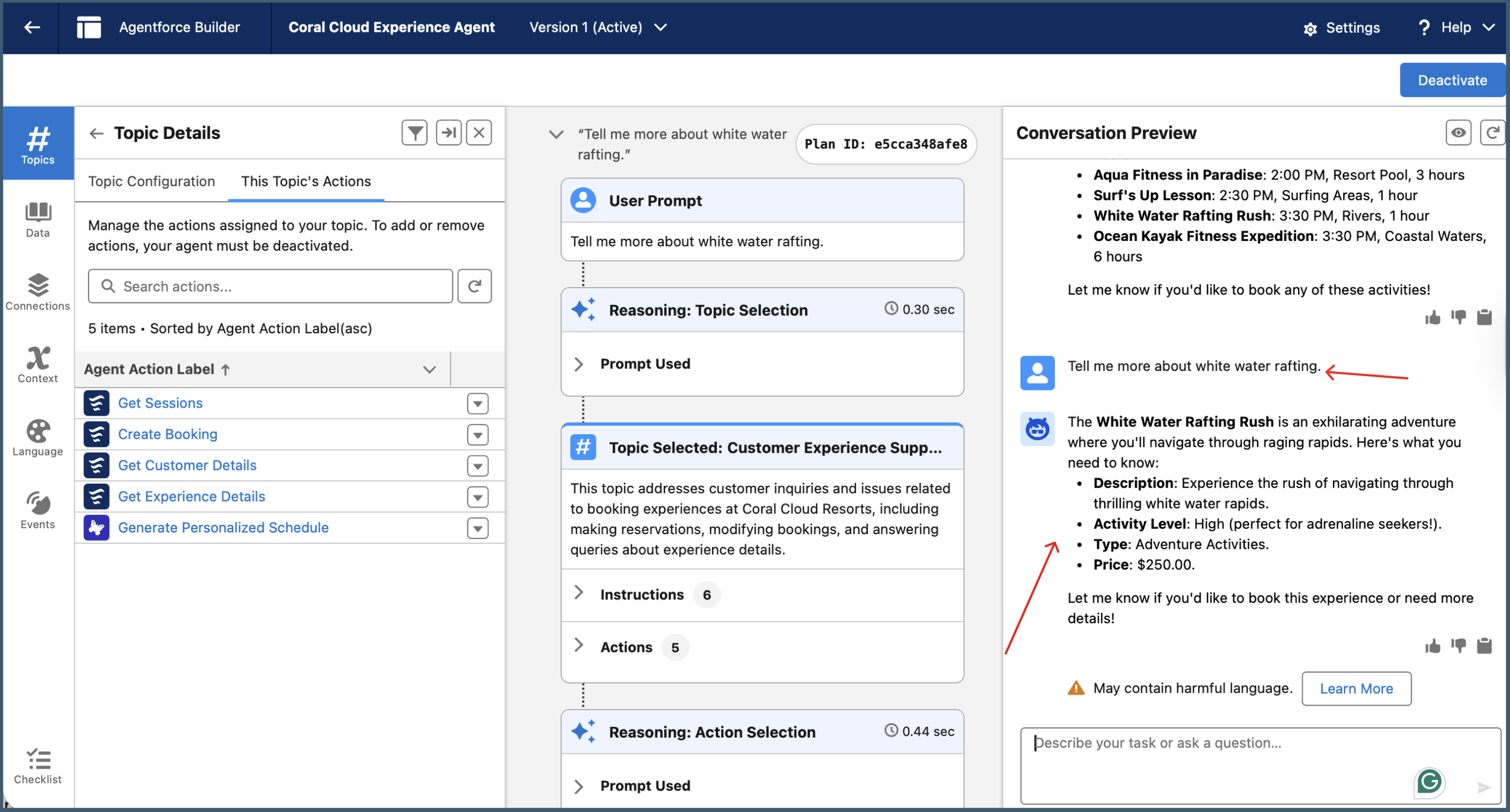This screenshot has width=1510, height=812.
Task: Open the Get Experience Details link
Action: tap(191, 496)
